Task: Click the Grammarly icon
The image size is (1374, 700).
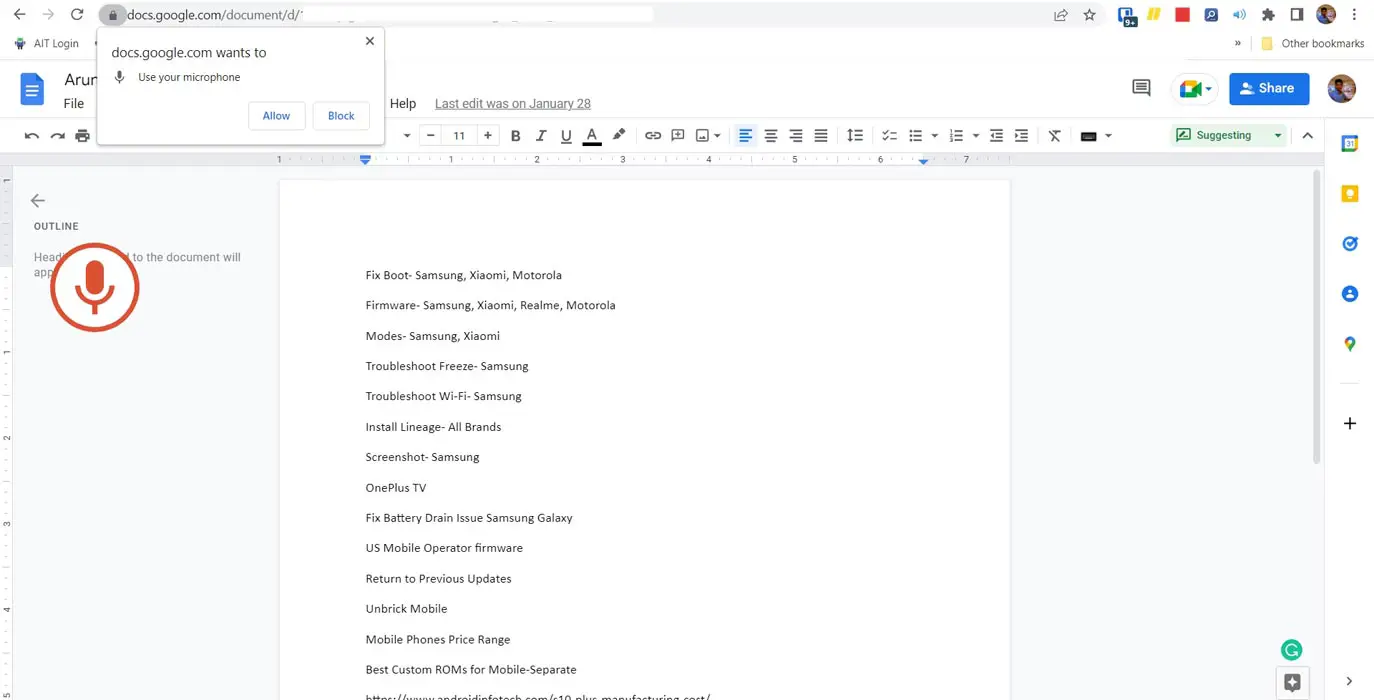Action: click(x=1291, y=650)
